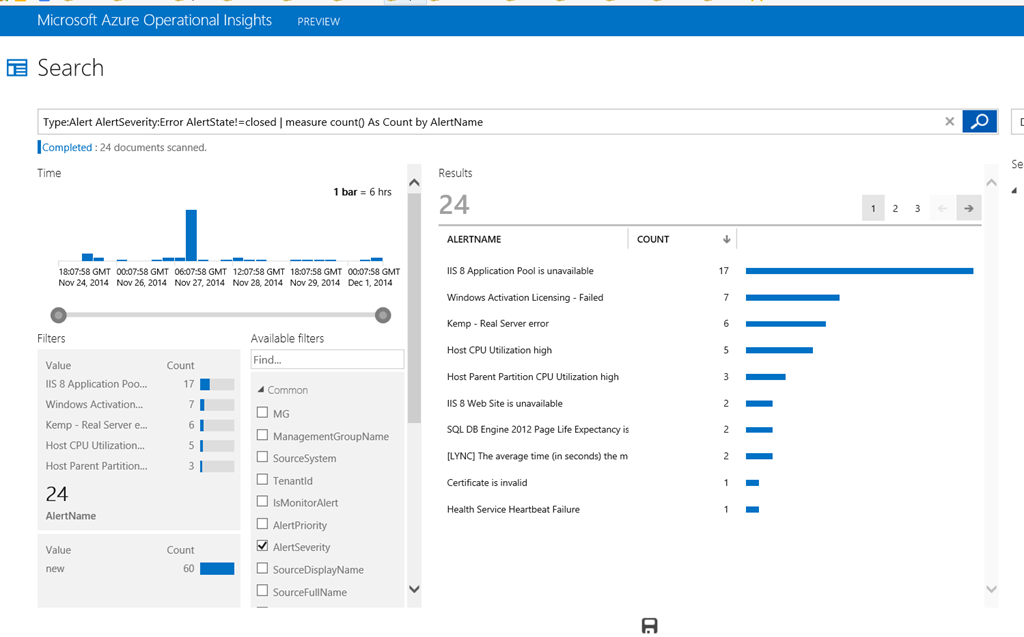
Task: Open IIS 8 Application Pool unavailable result
Action: click(520, 271)
